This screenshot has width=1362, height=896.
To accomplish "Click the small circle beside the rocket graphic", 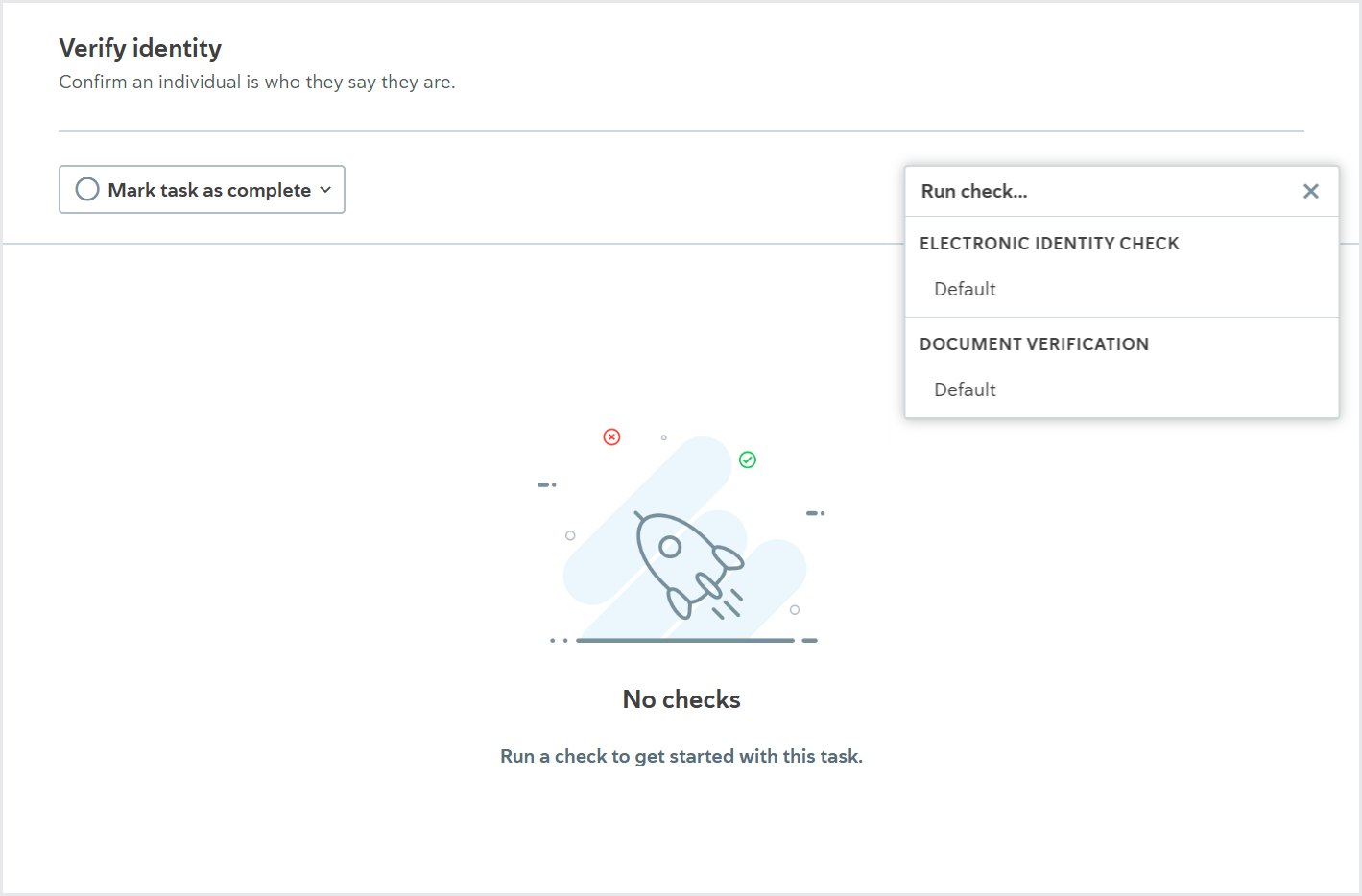I will [571, 535].
